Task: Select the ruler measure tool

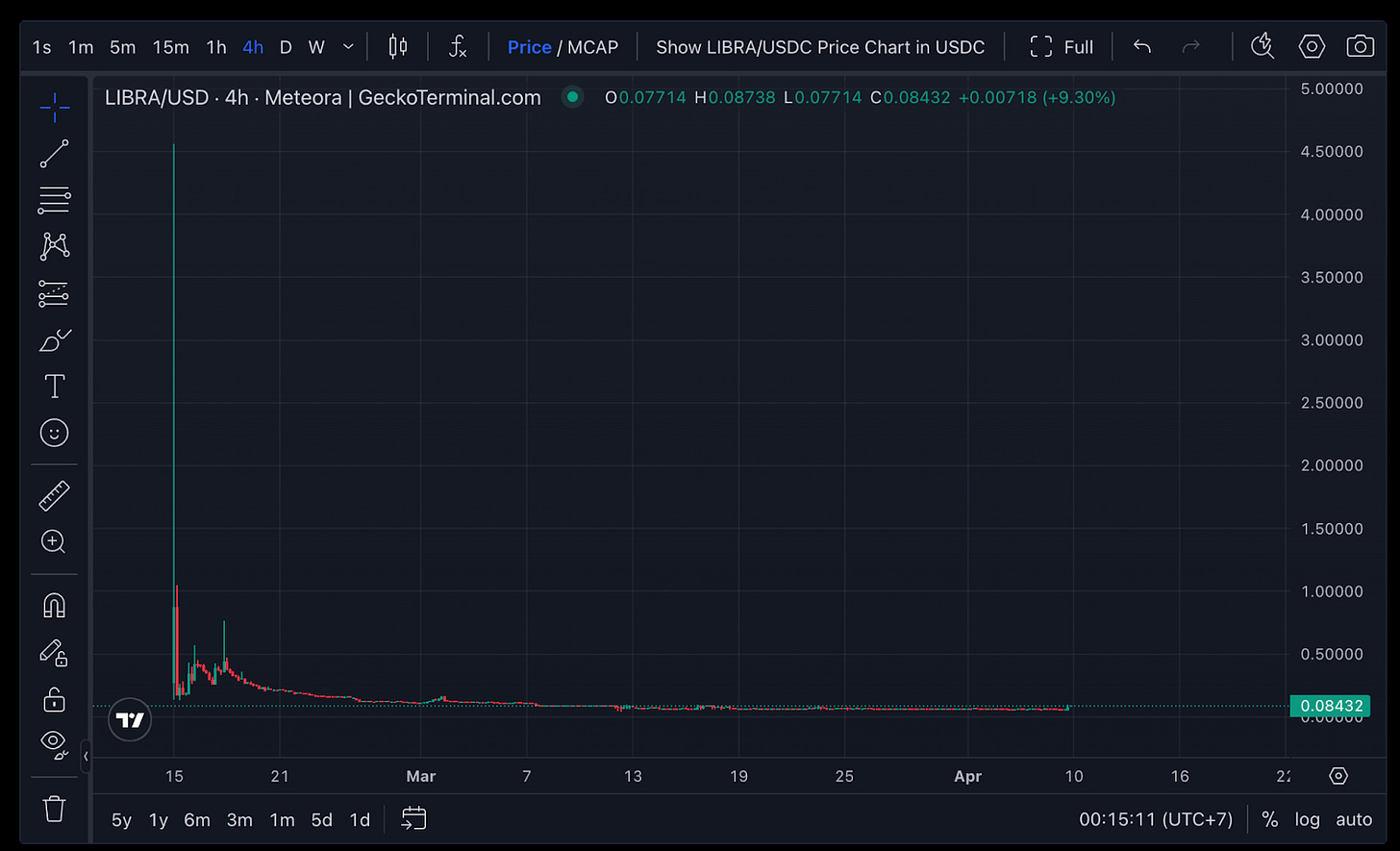Action: [x=55, y=496]
